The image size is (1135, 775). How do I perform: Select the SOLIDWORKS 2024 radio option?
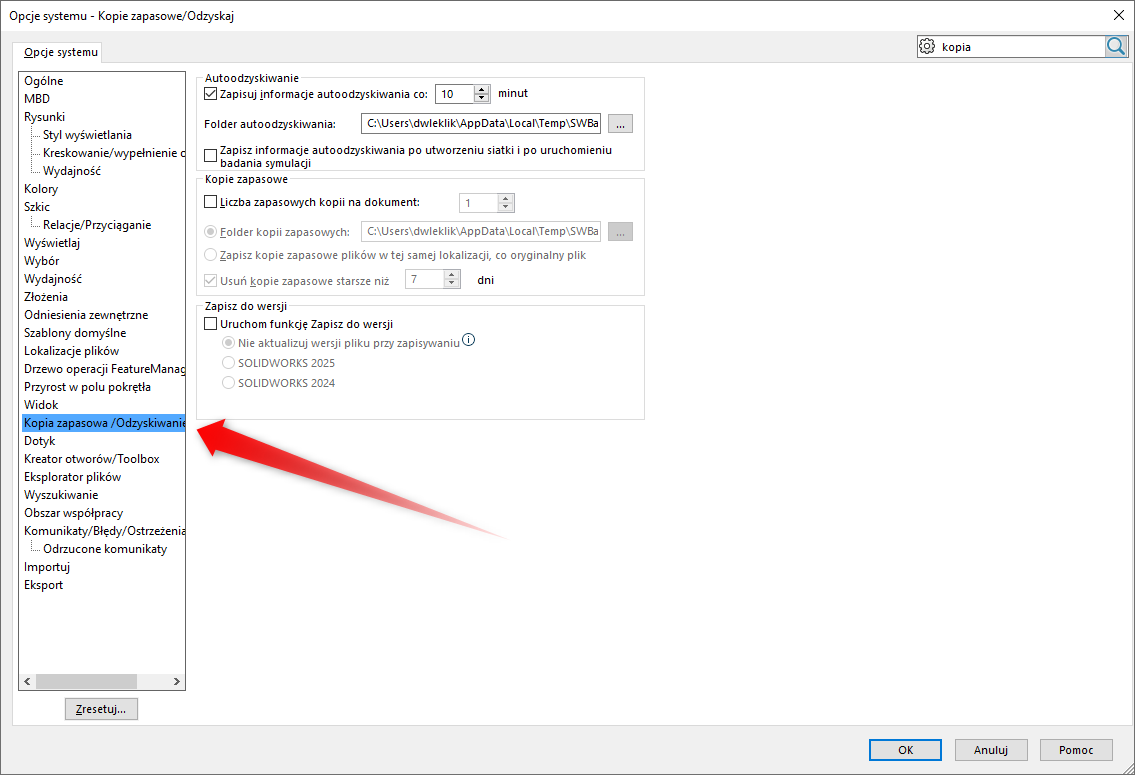tap(228, 383)
